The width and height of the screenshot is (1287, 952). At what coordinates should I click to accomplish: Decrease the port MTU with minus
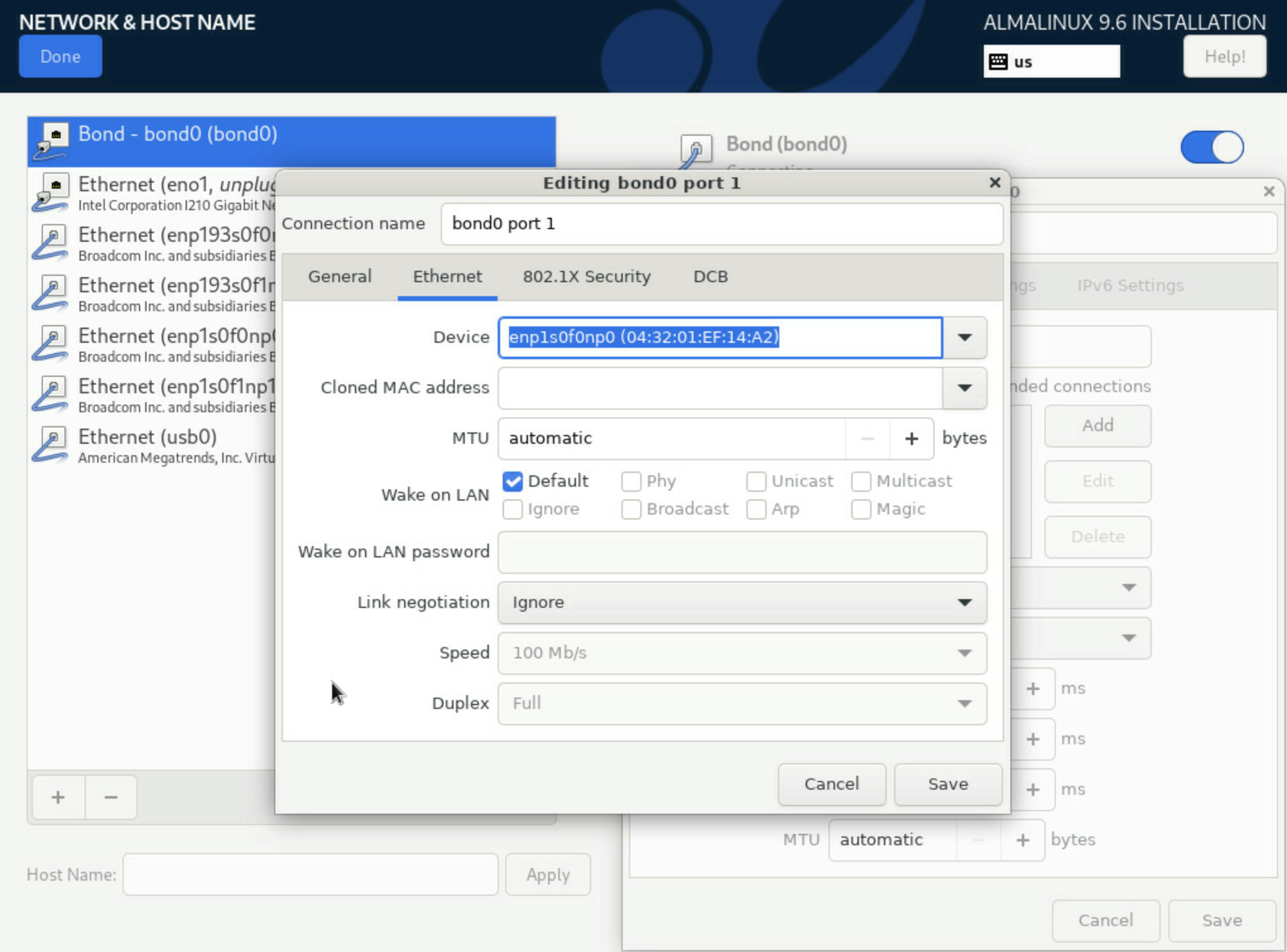(x=867, y=439)
